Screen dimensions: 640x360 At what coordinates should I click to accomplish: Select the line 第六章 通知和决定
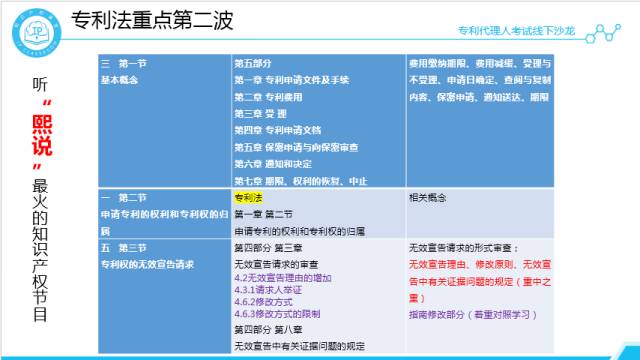[x=273, y=164]
